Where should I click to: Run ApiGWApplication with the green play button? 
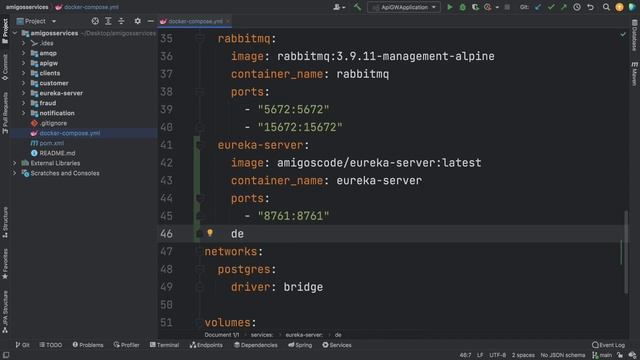tap(449, 7)
